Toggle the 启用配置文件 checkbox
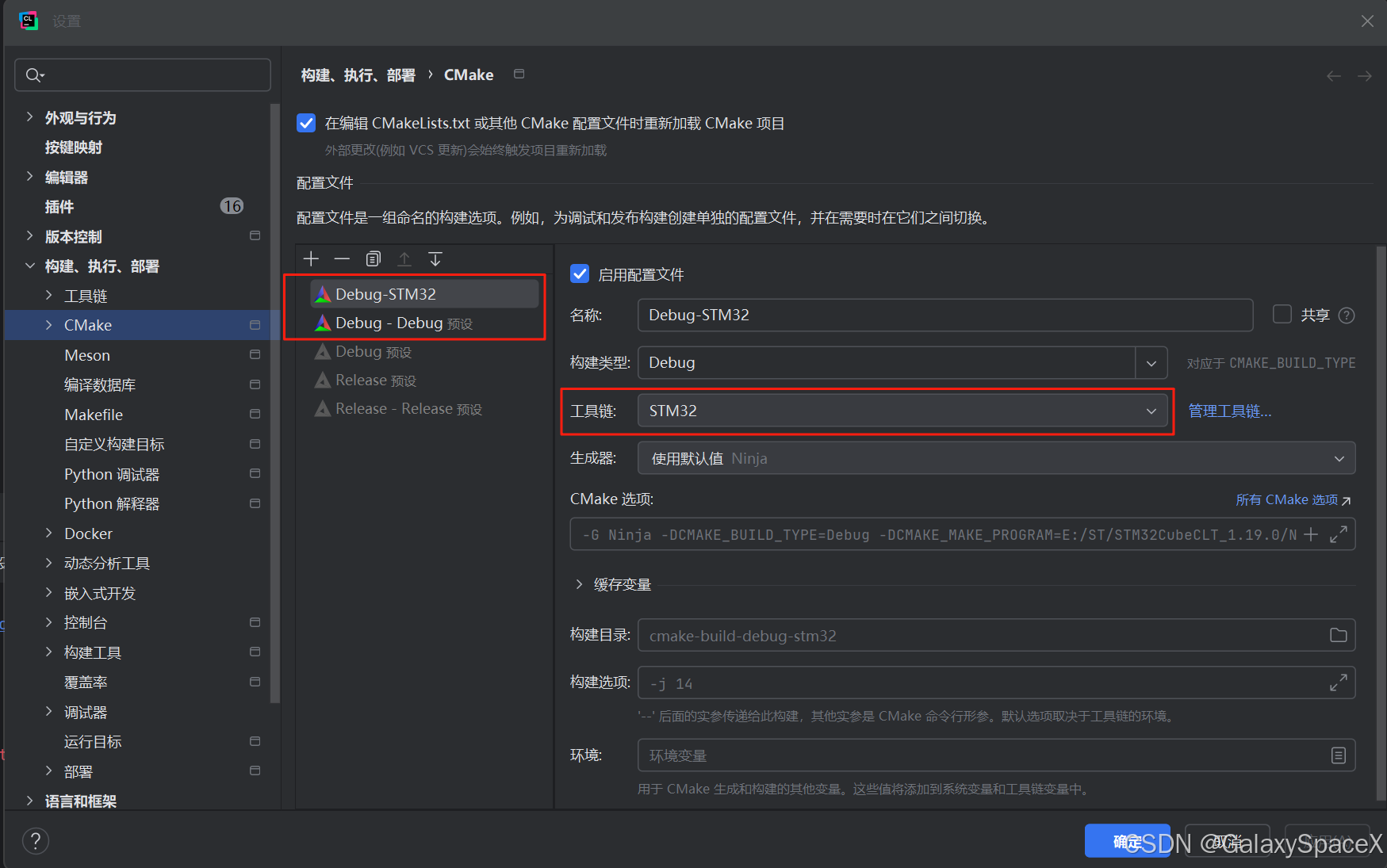Viewport: 1387px width, 868px height. [x=580, y=273]
